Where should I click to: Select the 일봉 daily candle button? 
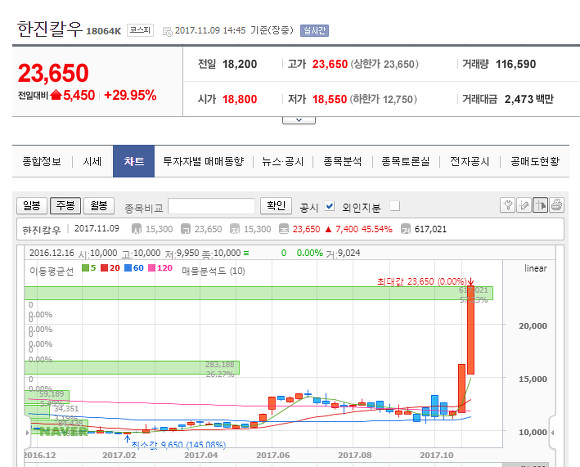tap(32, 205)
